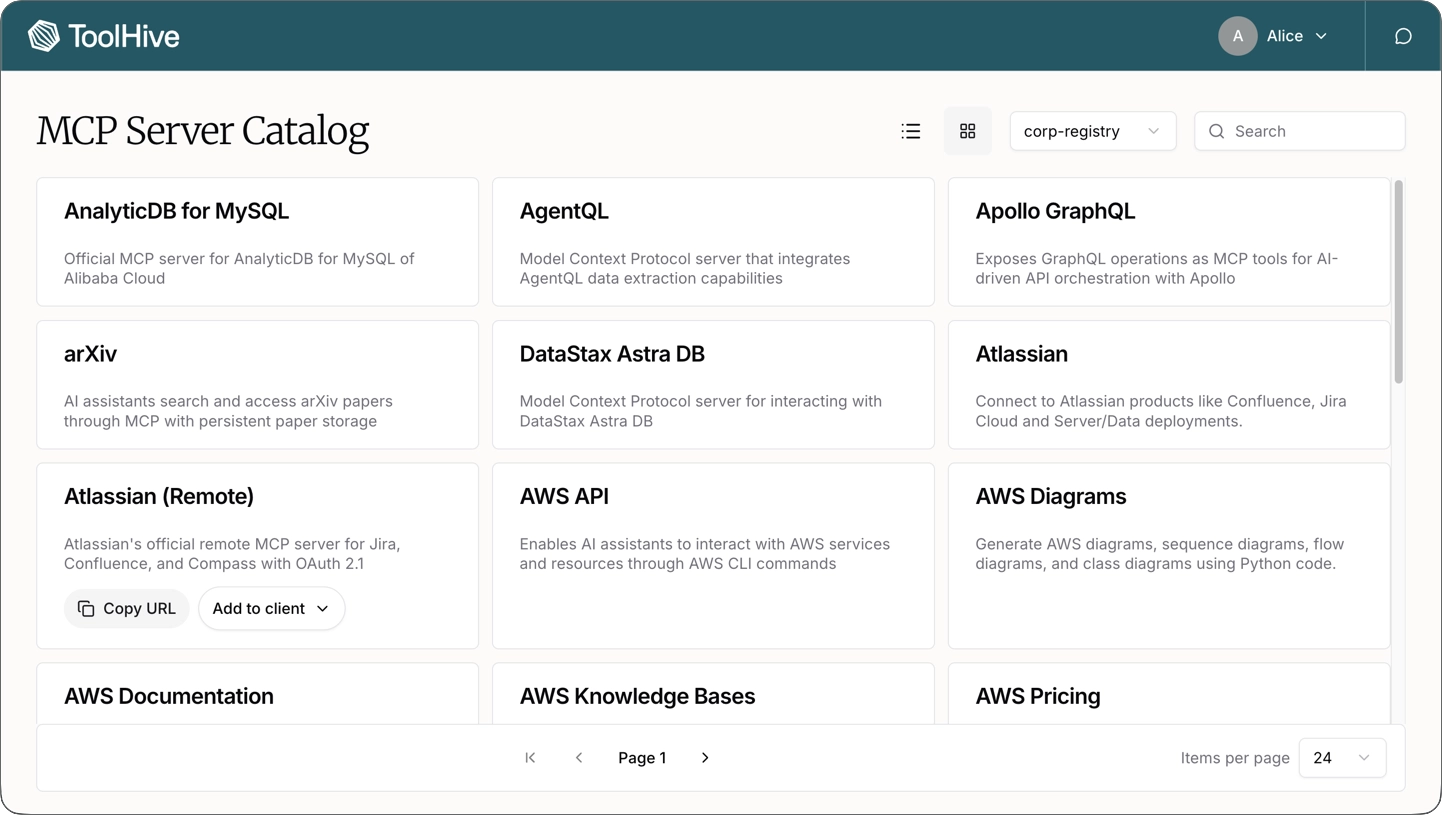Open the AWS Knowledge Bases card

(x=713, y=694)
